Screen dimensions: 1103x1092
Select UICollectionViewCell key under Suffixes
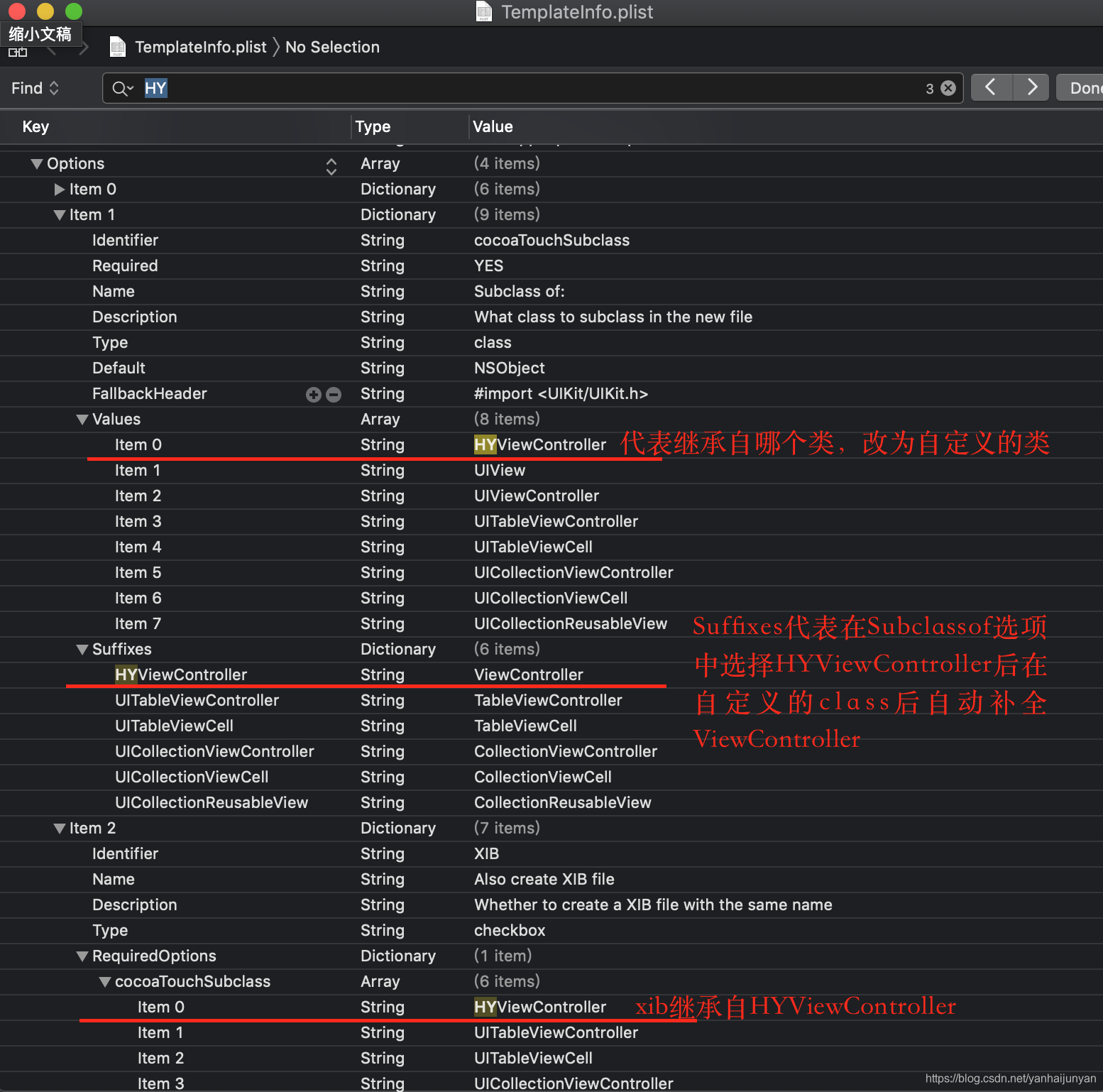tap(192, 777)
